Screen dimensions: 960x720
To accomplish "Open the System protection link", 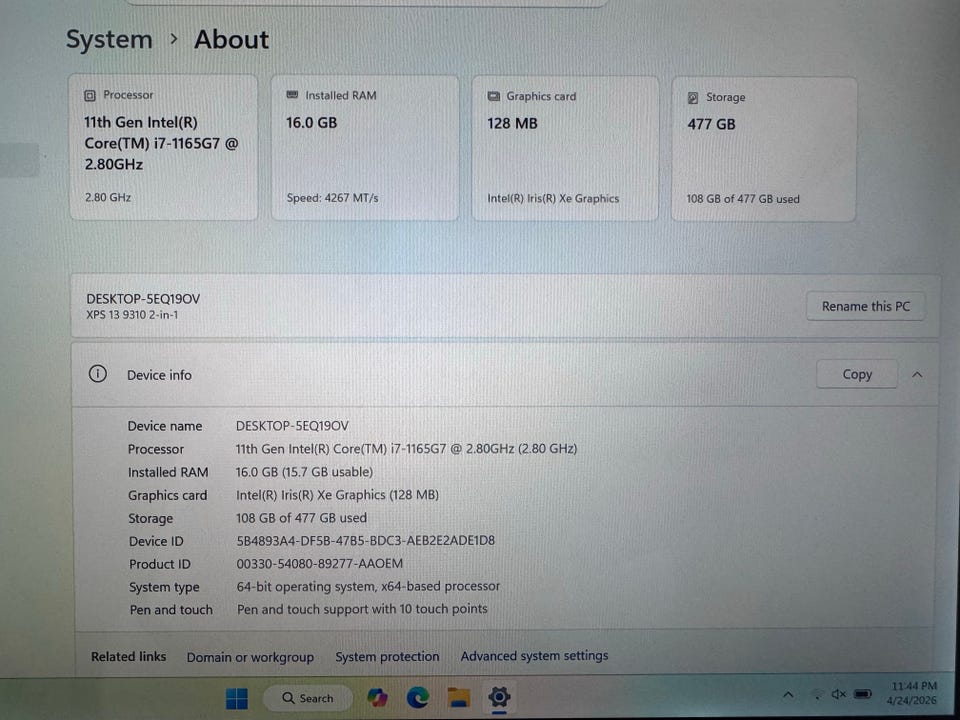I will 387,656.
